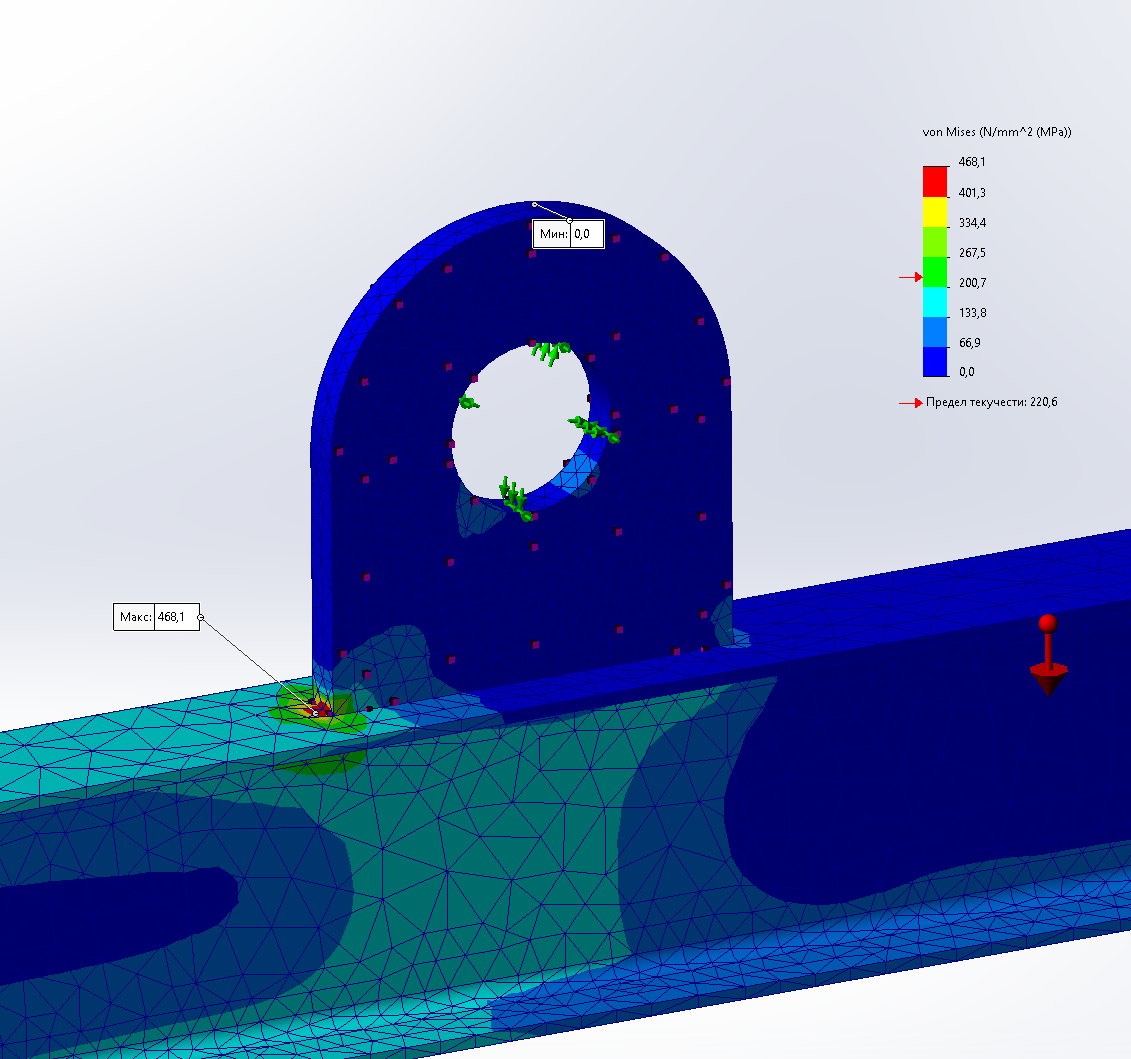Viewport: 1131px width, 1059px height.
Task: Click the red maximum-stress hotspot at lug base
Action: pyautogui.click(x=318, y=707)
